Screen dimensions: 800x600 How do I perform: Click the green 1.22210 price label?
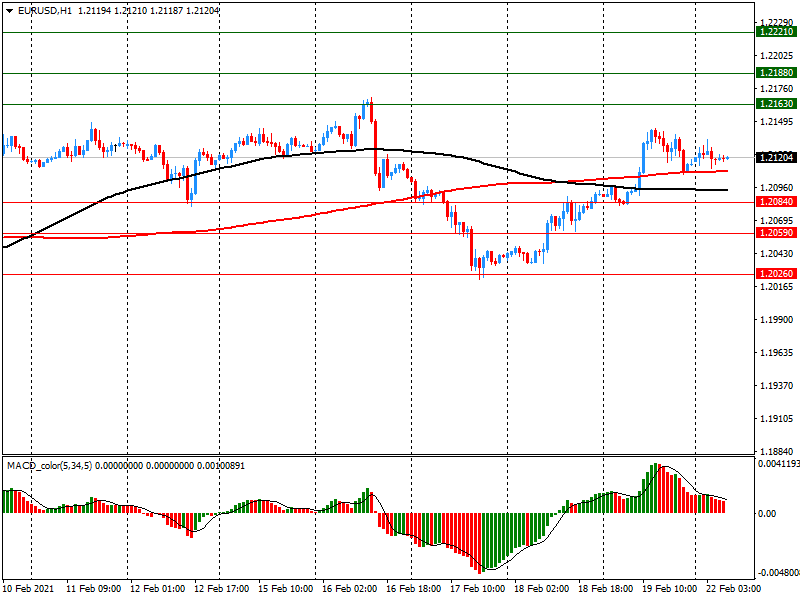pyautogui.click(x=776, y=32)
